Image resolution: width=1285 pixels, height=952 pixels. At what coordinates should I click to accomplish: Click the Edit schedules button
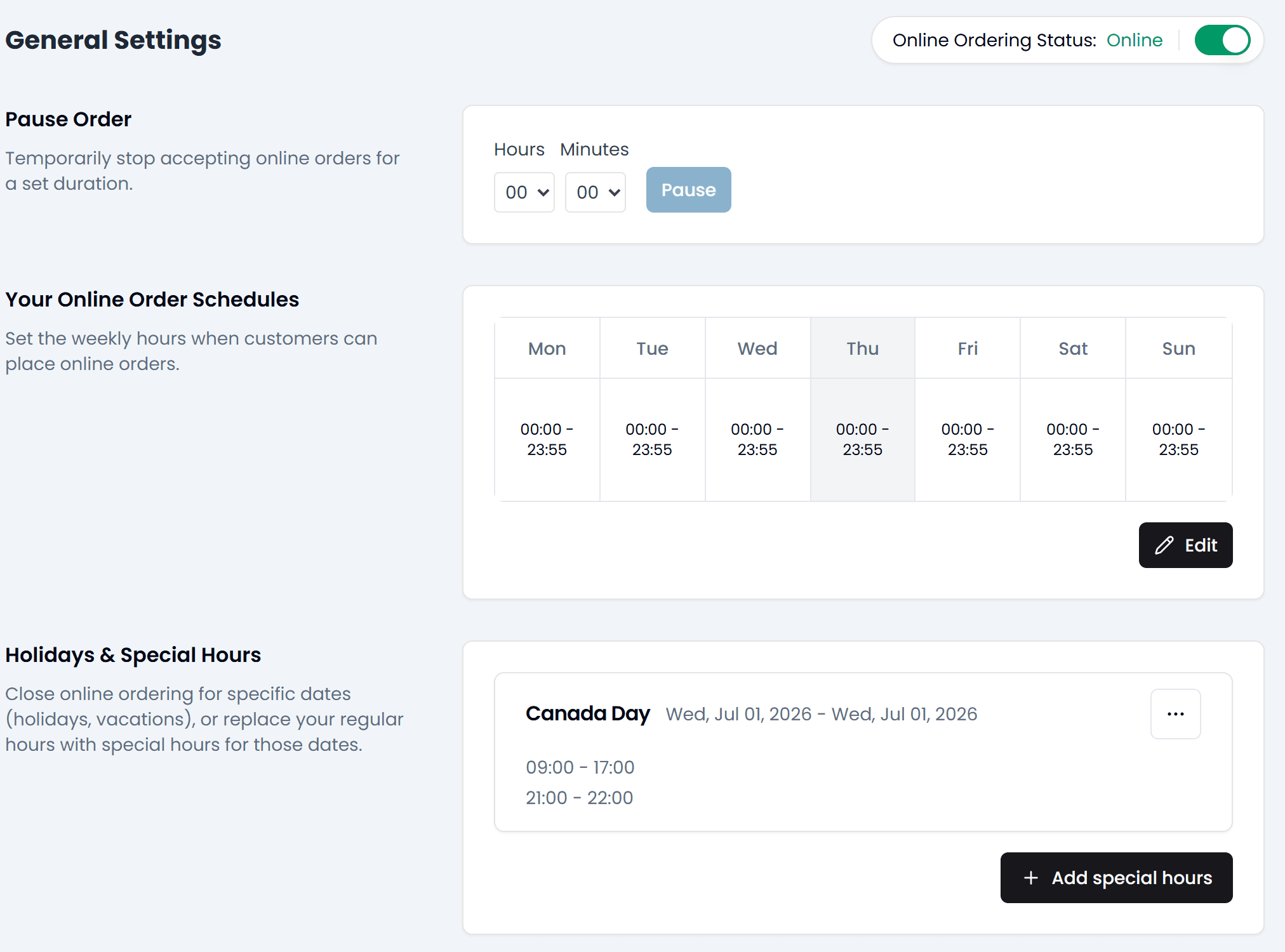pyautogui.click(x=1185, y=545)
